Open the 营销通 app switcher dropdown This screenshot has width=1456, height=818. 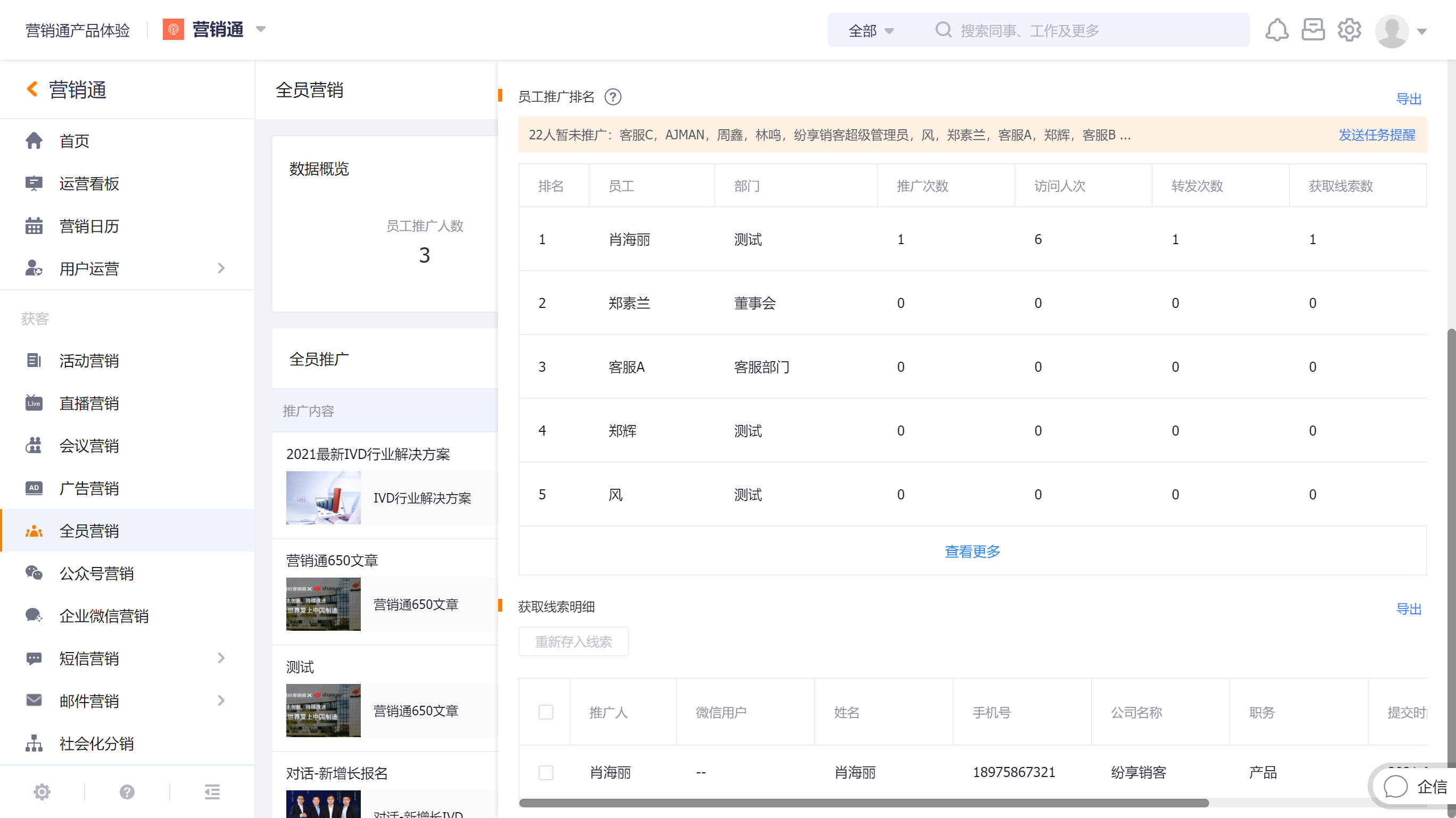point(261,29)
